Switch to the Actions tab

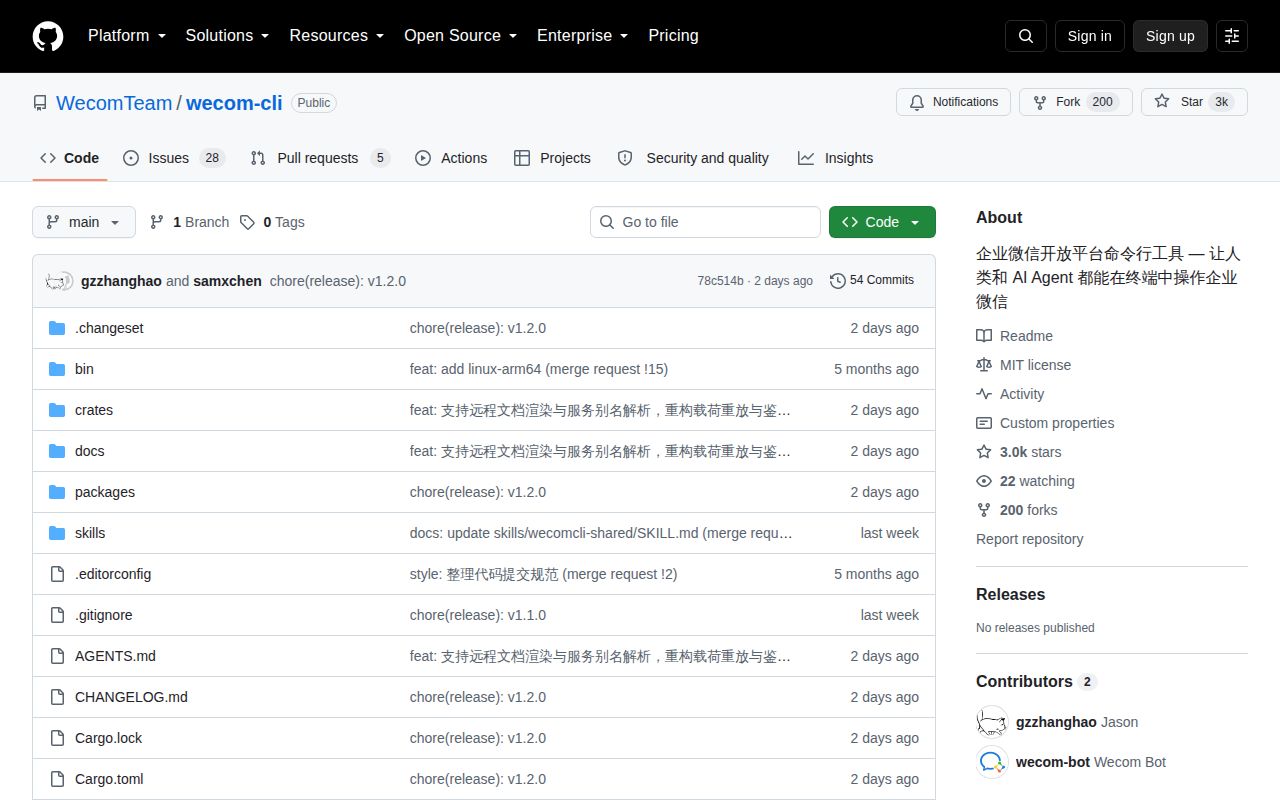click(451, 158)
